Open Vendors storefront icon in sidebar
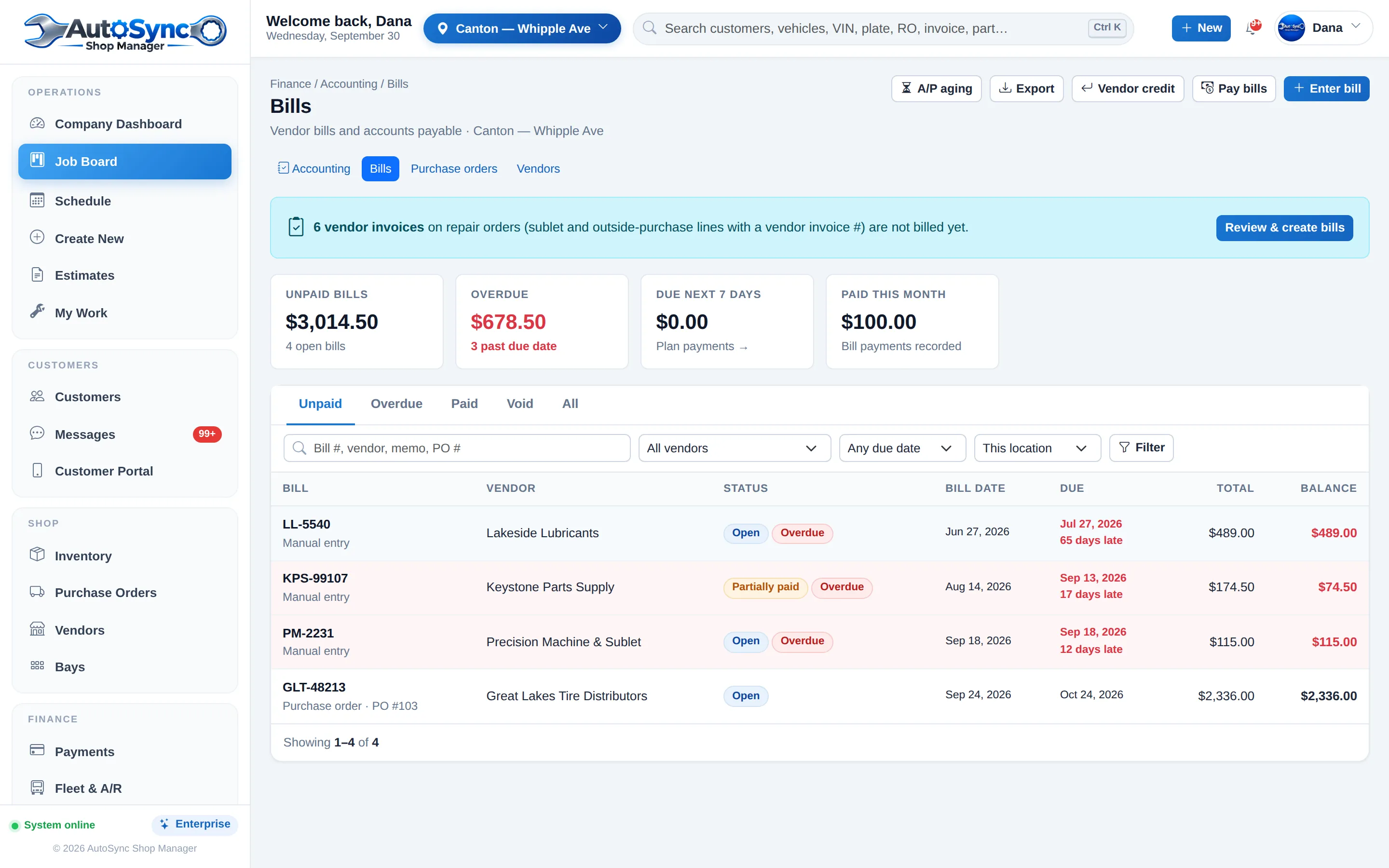This screenshot has height=868, width=1389. click(37, 629)
